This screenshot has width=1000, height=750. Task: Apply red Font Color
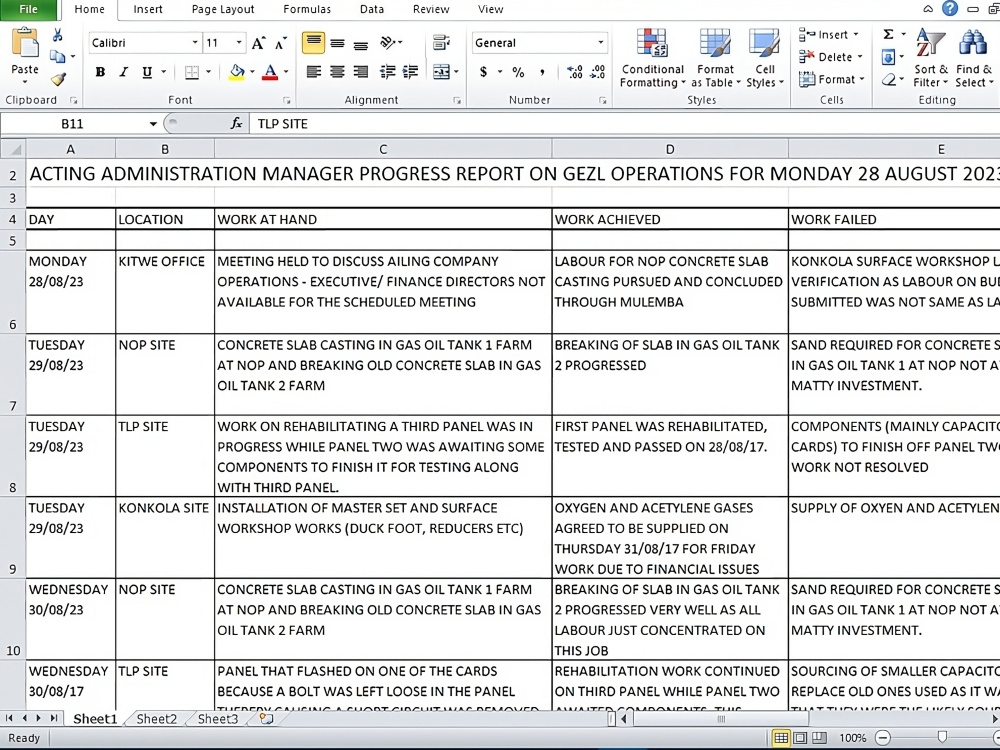pos(270,72)
